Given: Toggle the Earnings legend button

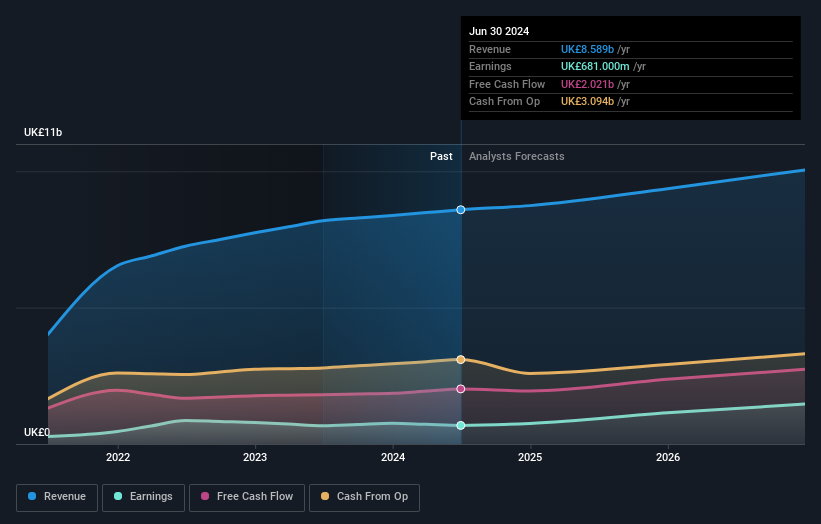Looking at the screenshot, I should click(143, 497).
